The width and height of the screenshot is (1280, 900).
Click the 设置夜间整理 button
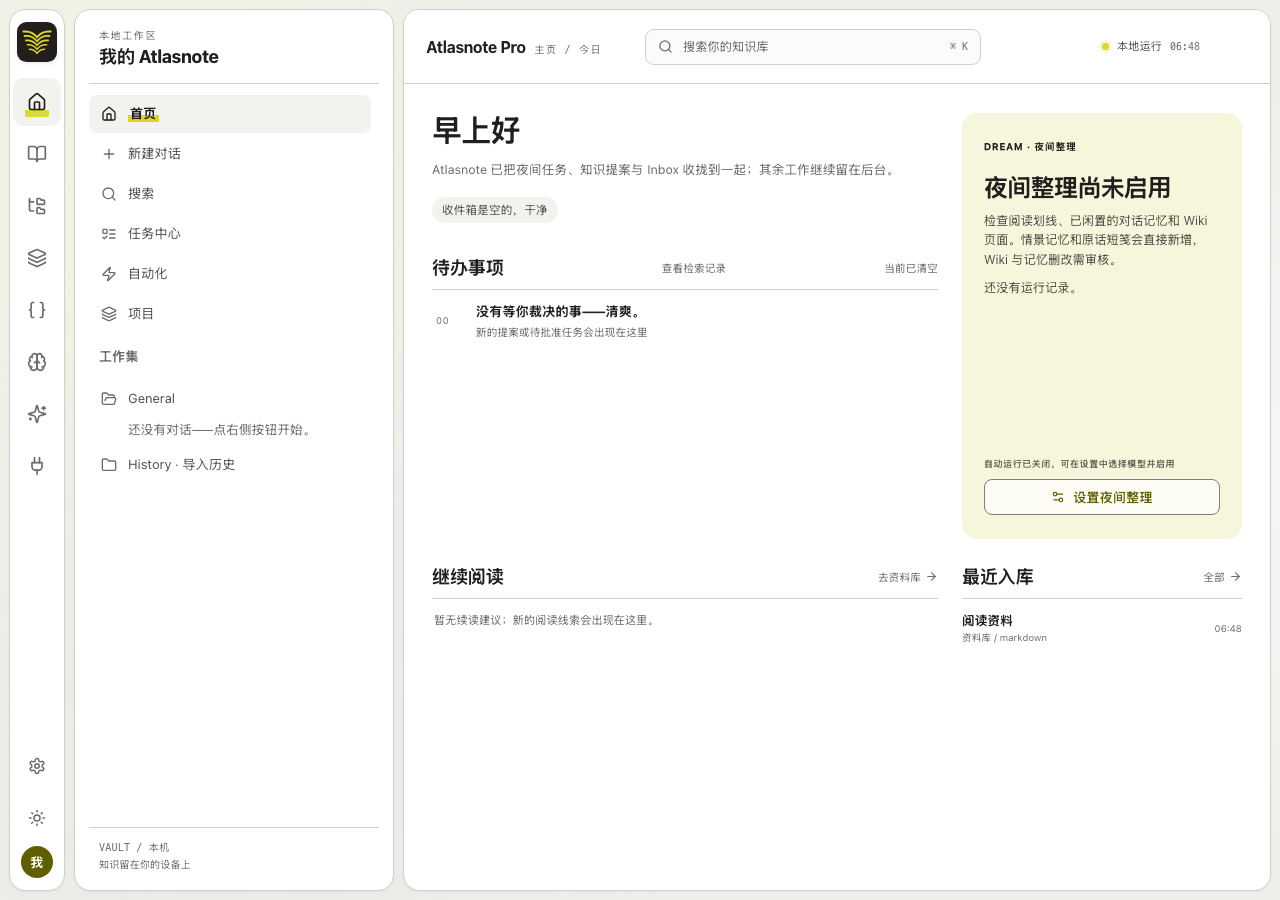pos(1102,497)
